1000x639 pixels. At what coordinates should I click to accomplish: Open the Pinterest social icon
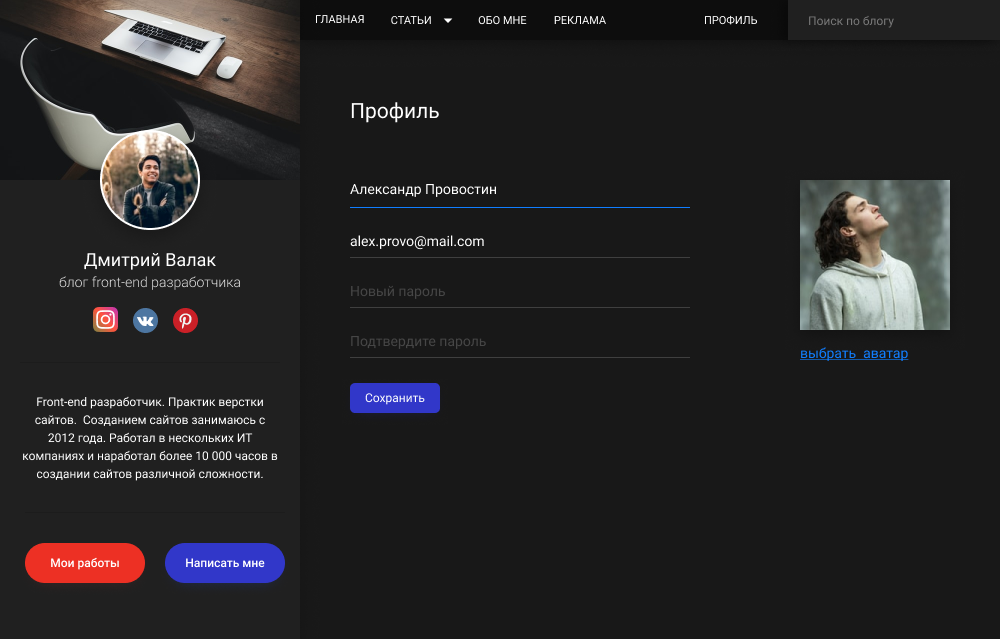[186, 320]
